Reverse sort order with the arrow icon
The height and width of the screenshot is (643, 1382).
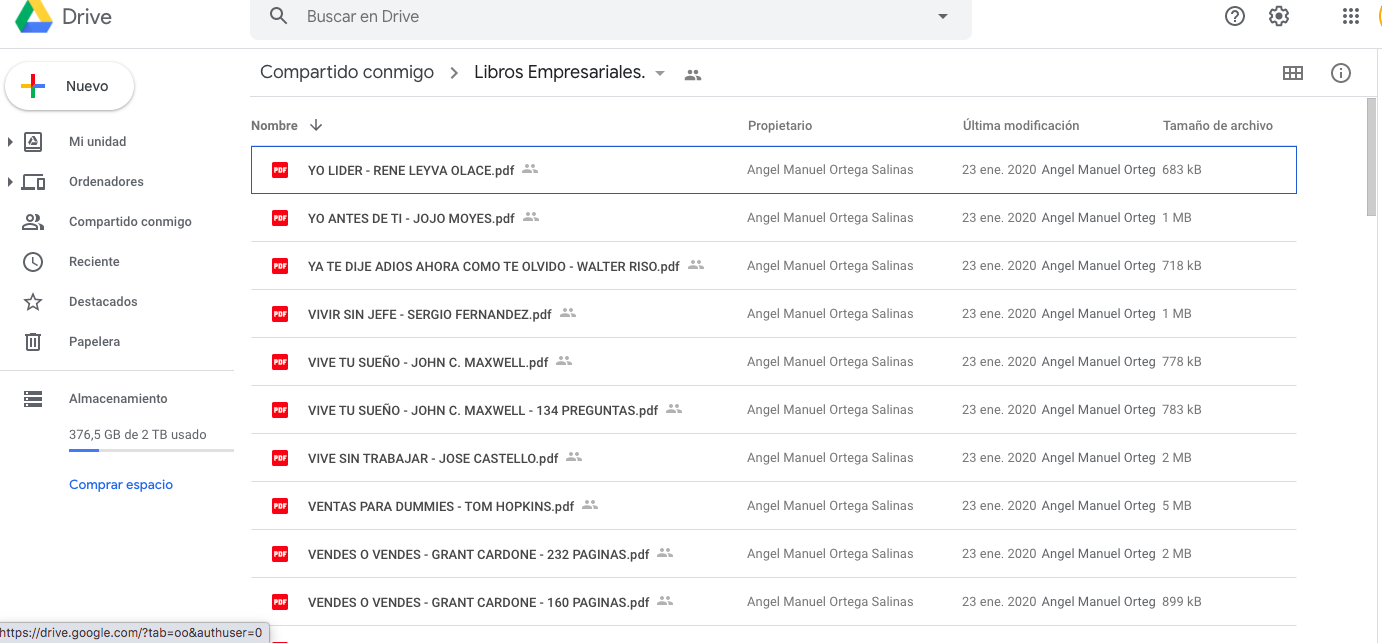click(x=316, y=125)
